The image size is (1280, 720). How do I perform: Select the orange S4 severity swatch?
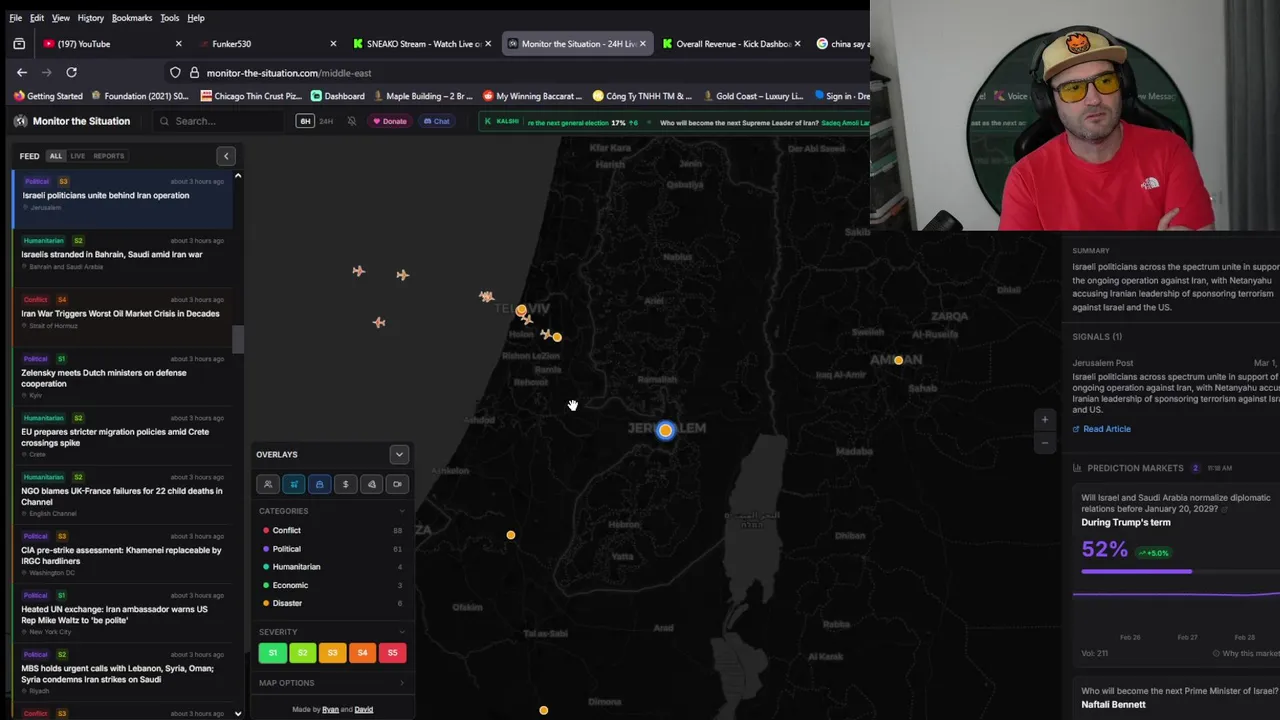coord(362,653)
